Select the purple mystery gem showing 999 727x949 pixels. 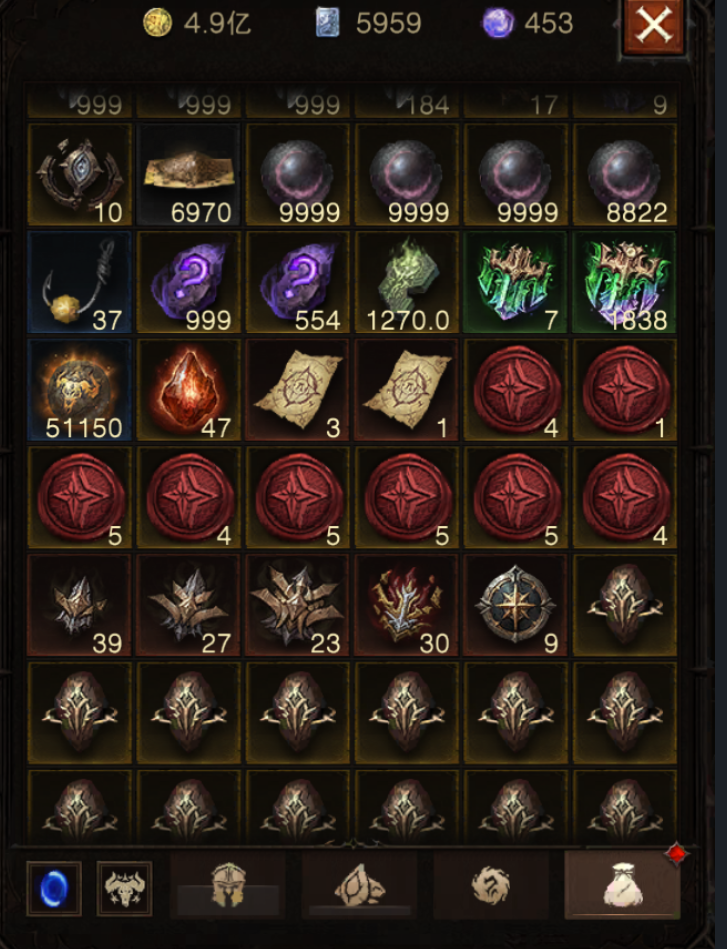pyautogui.click(x=189, y=282)
